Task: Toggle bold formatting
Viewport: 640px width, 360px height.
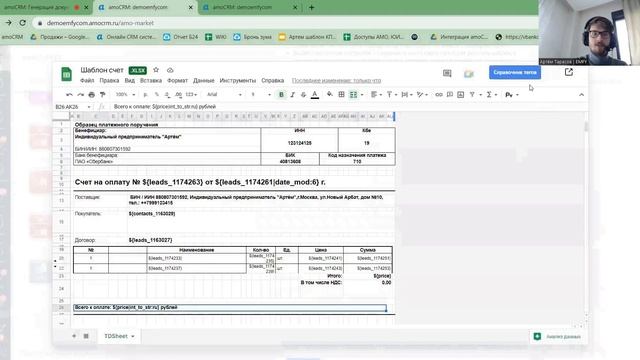Action: (x=281, y=95)
